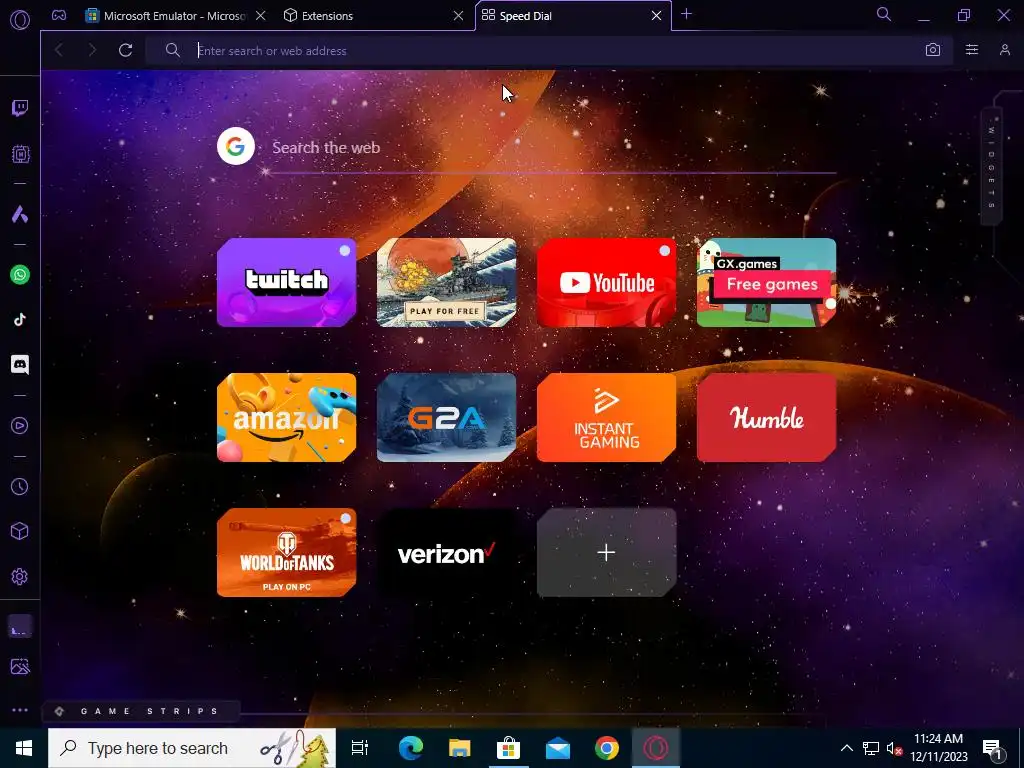This screenshot has width=1024, height=768.
Task: Take a snapshot with camera icon
Action: coord(933,50)
